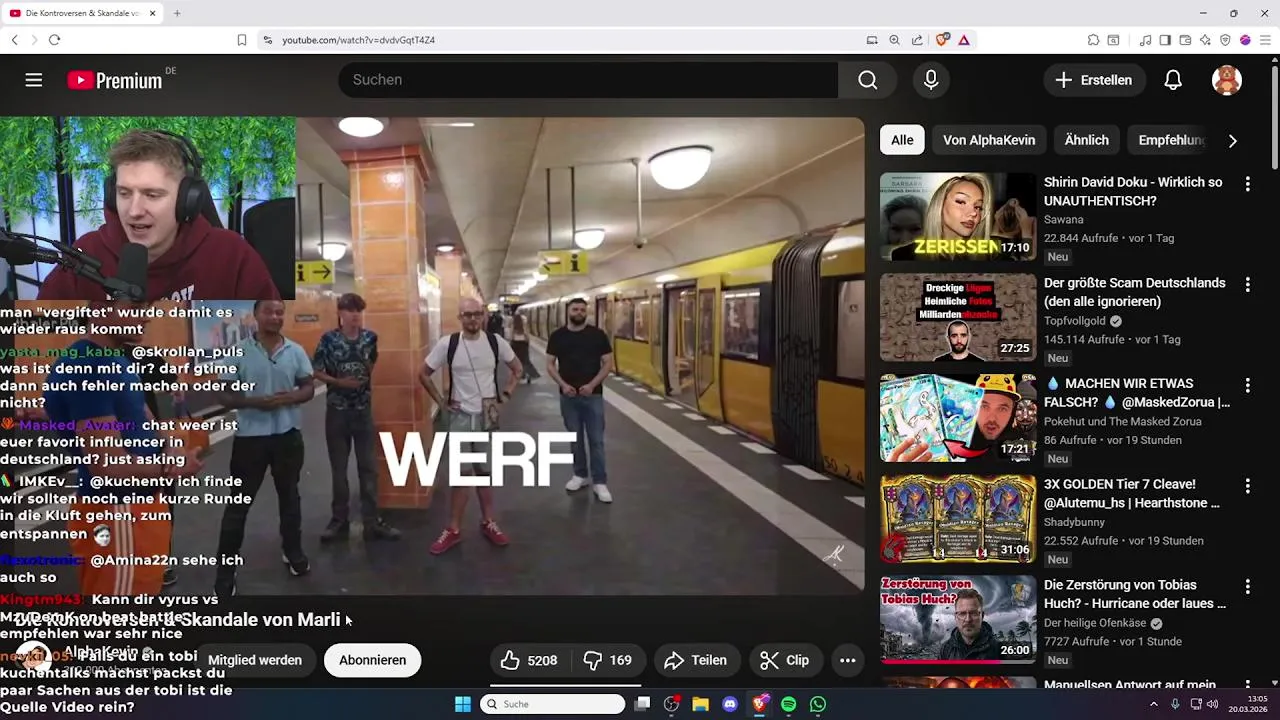Open the Brave Wallet icon
The height and width of the screenshot is (720, 1280).
click(1185, 40)
